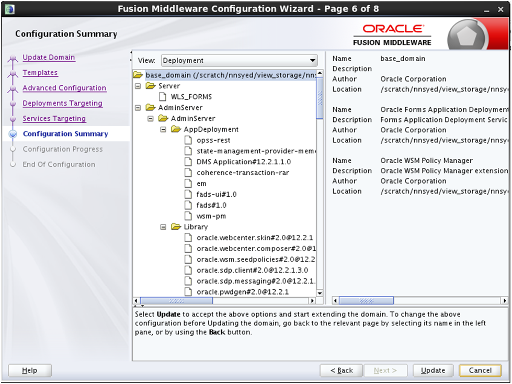
Task: Collapse the nested AdminServer node
Action: 150,119
